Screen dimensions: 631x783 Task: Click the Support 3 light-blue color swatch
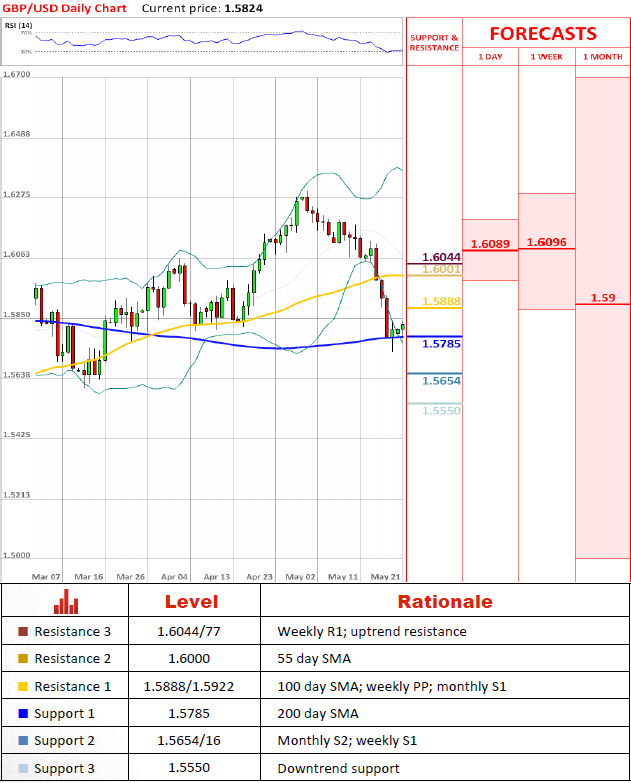click(x=23, y=769)
